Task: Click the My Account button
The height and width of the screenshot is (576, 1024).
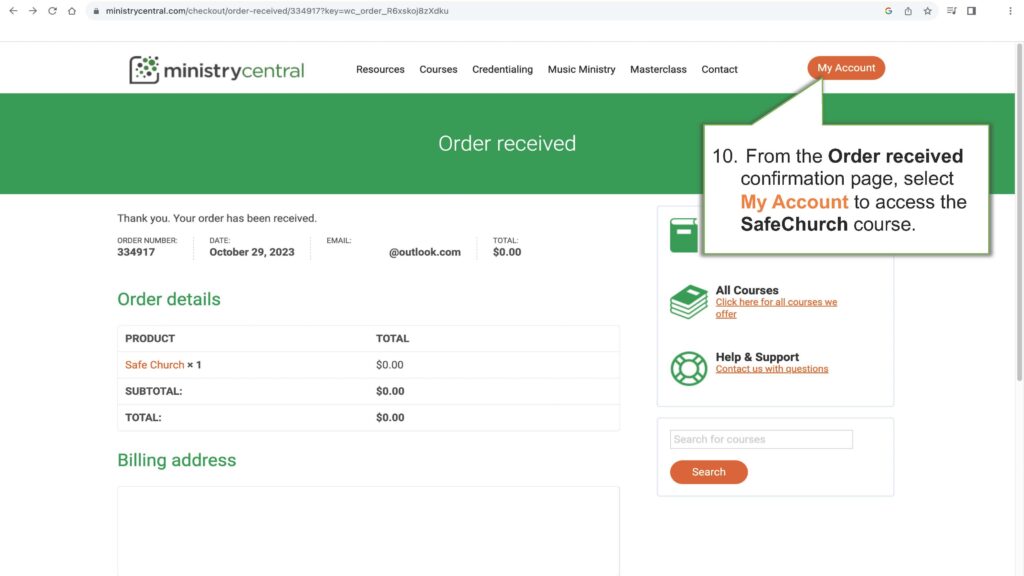Action: click(846, 68)
